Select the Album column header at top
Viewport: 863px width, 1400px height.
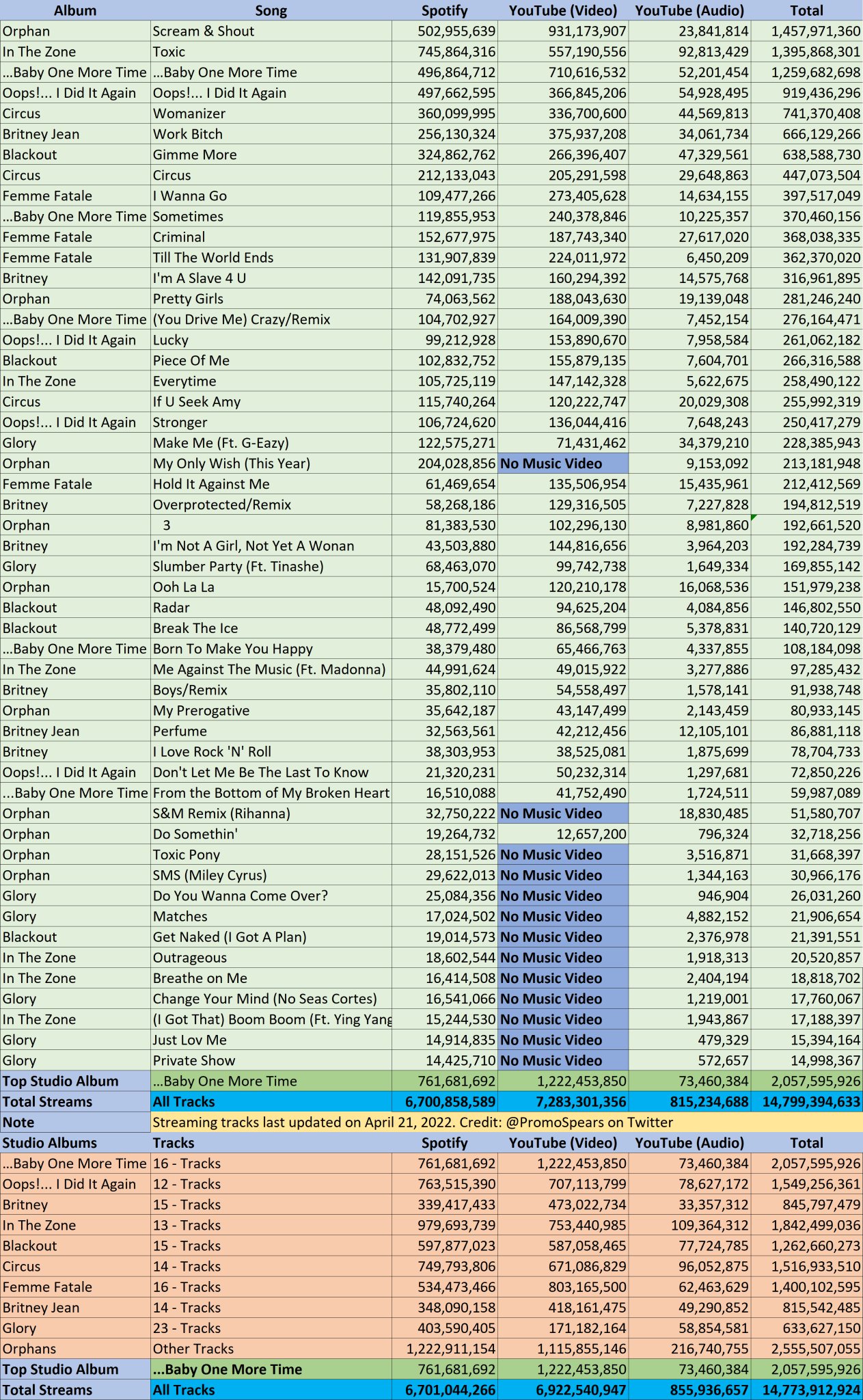[75, 10]
